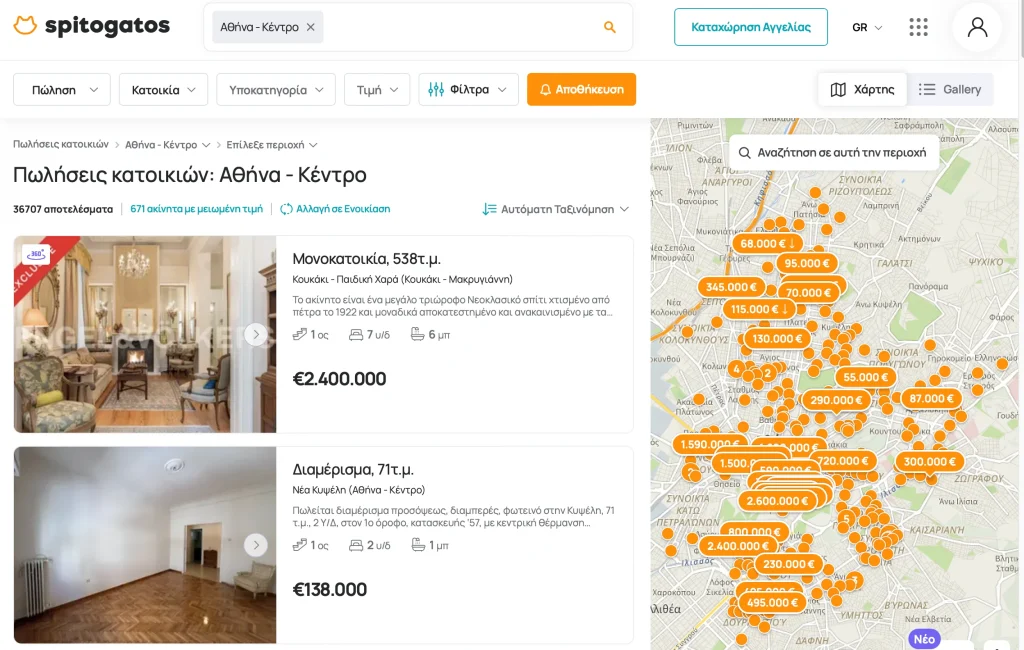Open the user profile icon
This screenshot has width=1024, height=650.
(977, 27)
